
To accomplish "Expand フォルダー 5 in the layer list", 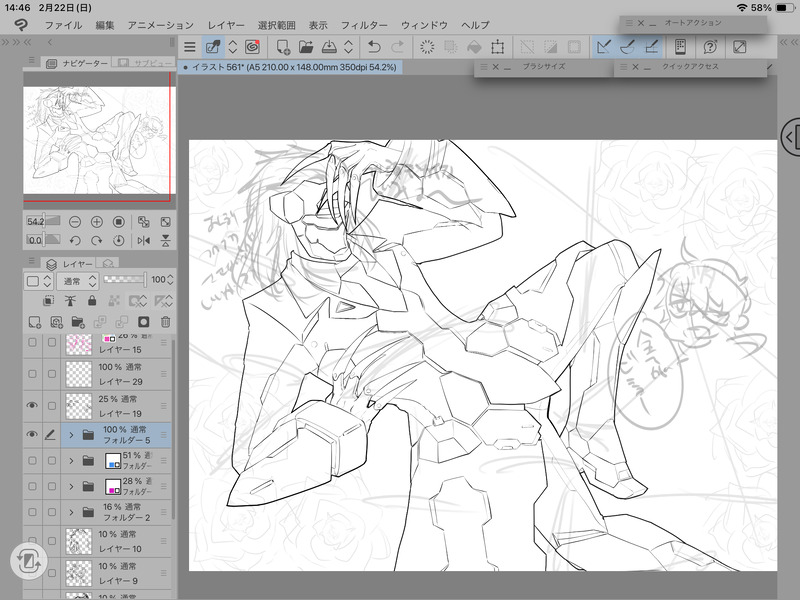I will (x=71, y=435).
